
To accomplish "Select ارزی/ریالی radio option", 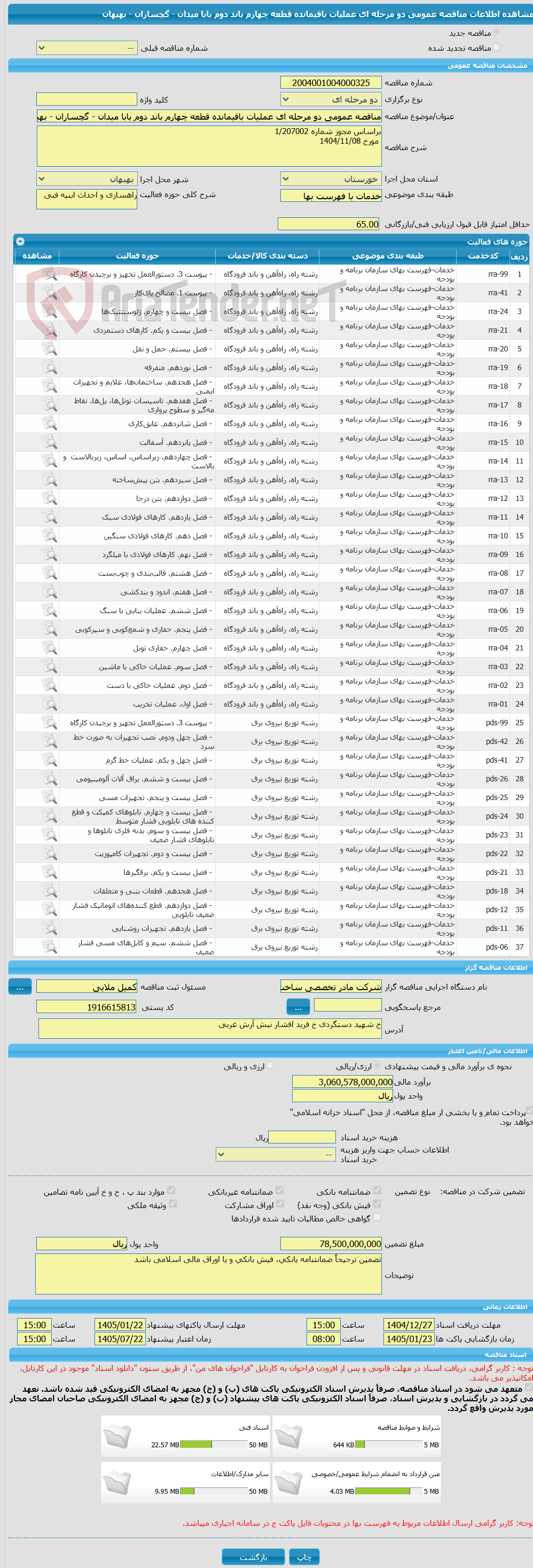I will (377, 1065).
